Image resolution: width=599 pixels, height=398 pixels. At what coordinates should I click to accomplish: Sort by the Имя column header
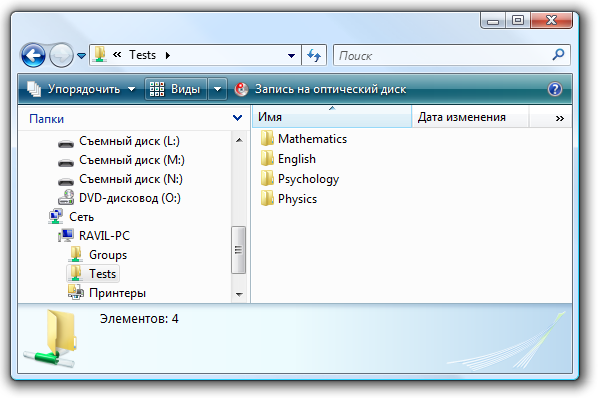point(332,117)
